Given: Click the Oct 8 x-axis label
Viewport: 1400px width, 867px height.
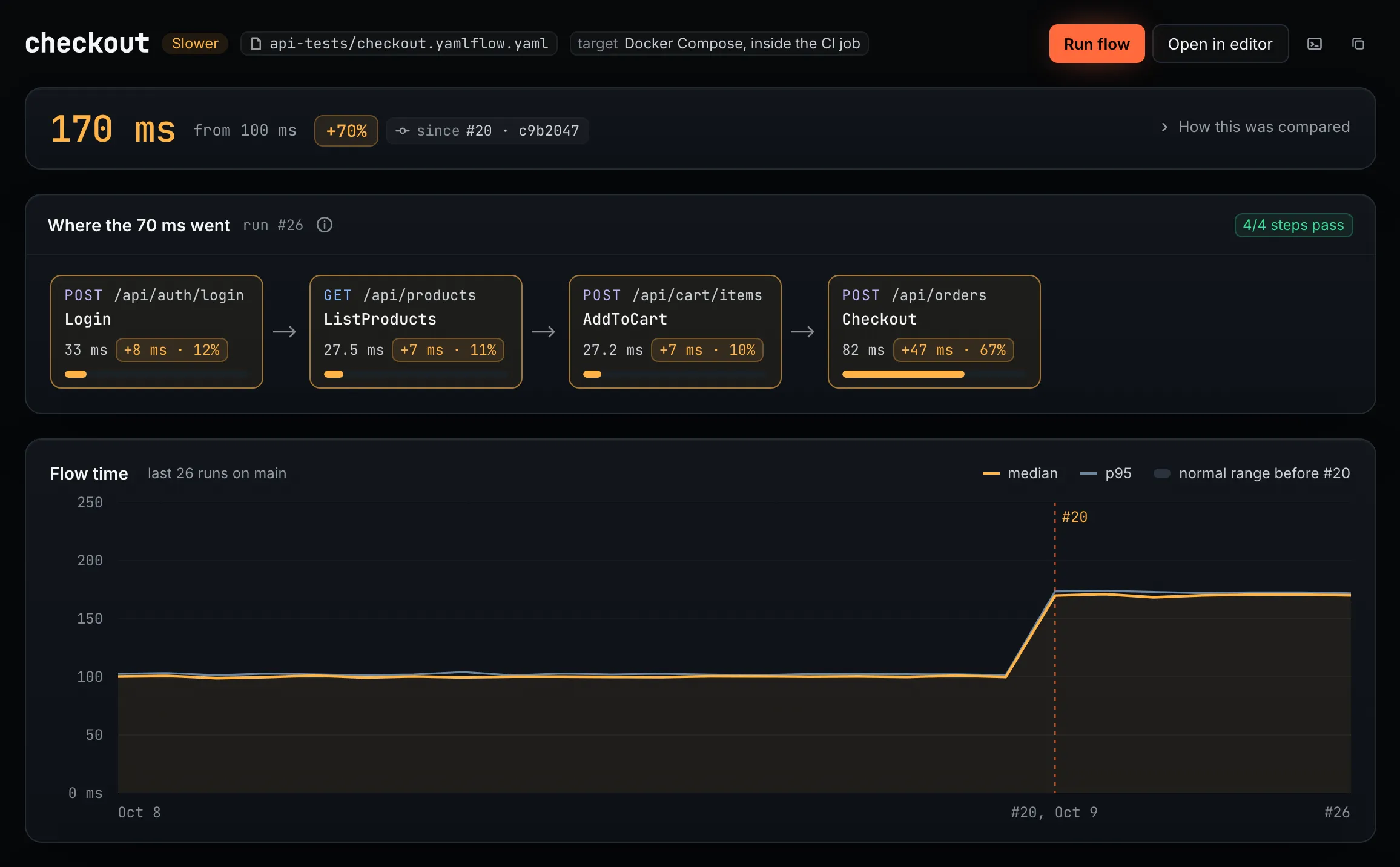Looking at the screenshot, I should (139, 813).
